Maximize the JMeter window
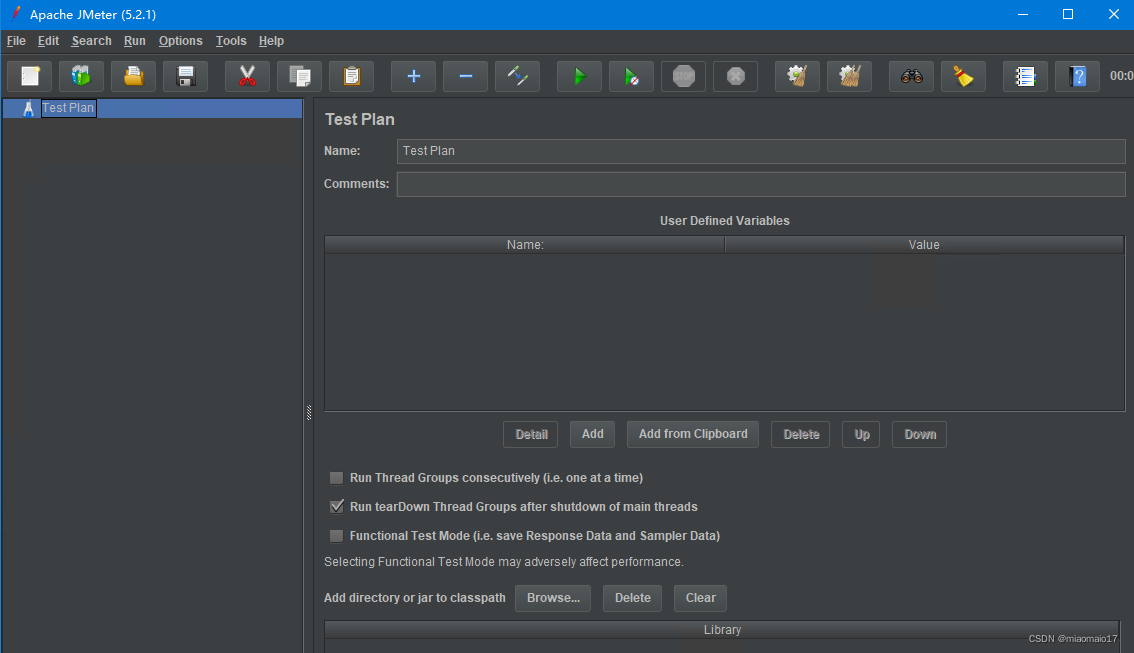 pyautogui.click(x=1068, y=14)
